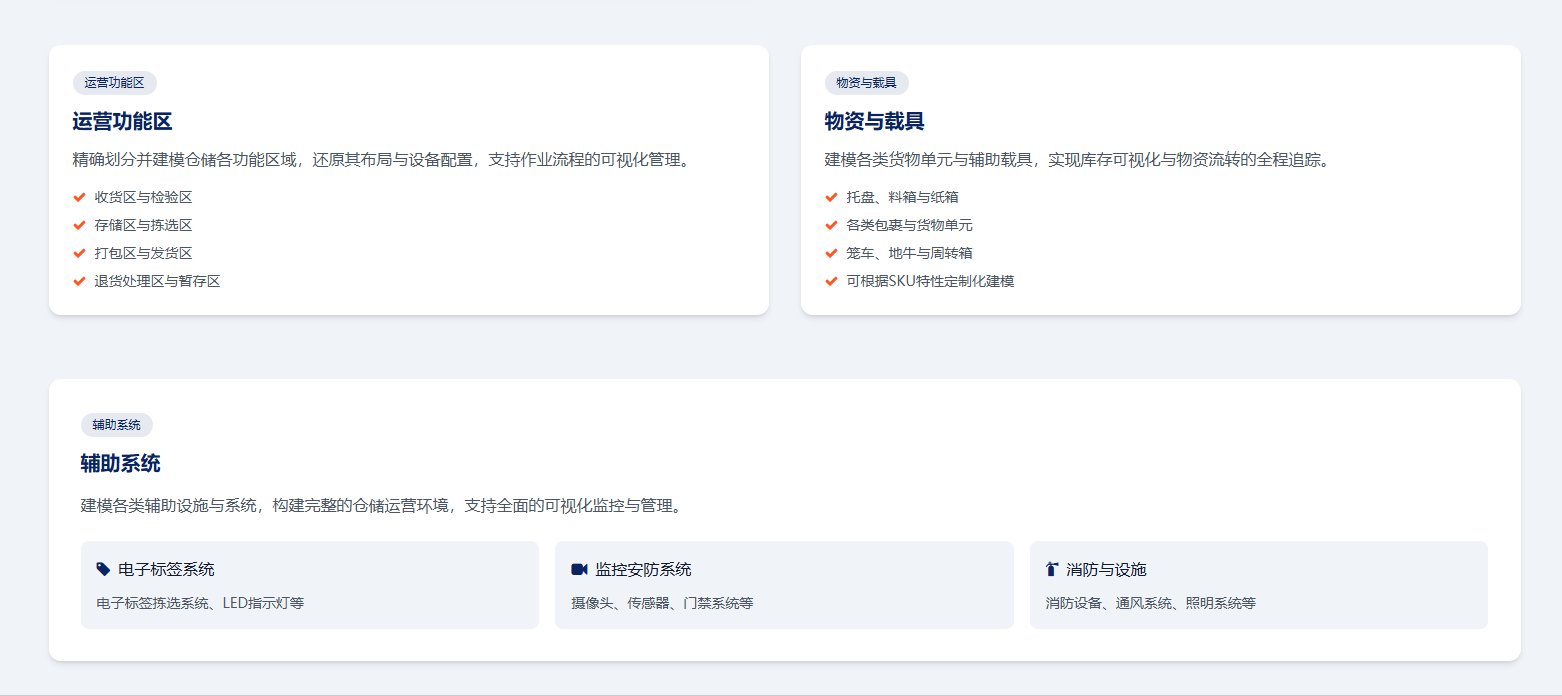
Task: Click the checkmark beside 退货处理区与暂存区
Action: click(80, 281)
